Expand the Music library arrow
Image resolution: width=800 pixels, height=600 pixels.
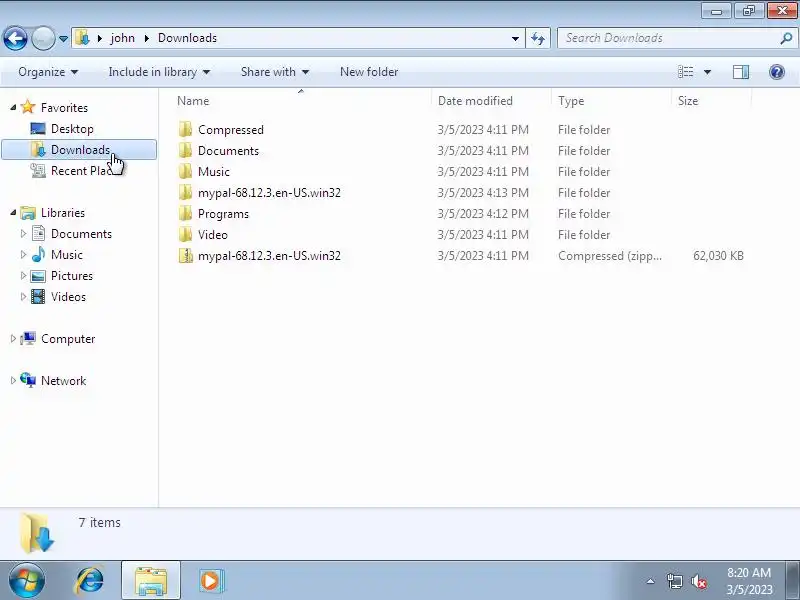[x=23, y=254]
